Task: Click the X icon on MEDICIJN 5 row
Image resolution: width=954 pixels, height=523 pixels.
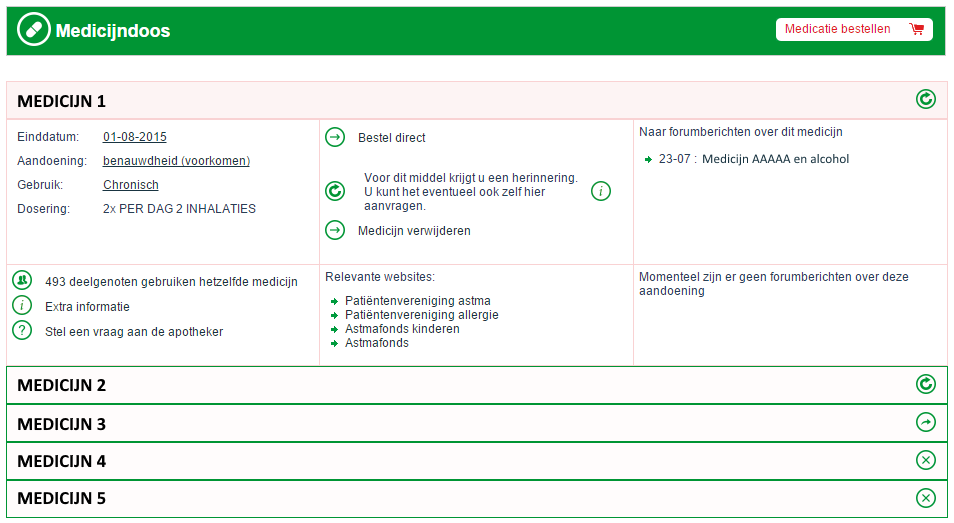Action: pos(925,498)
